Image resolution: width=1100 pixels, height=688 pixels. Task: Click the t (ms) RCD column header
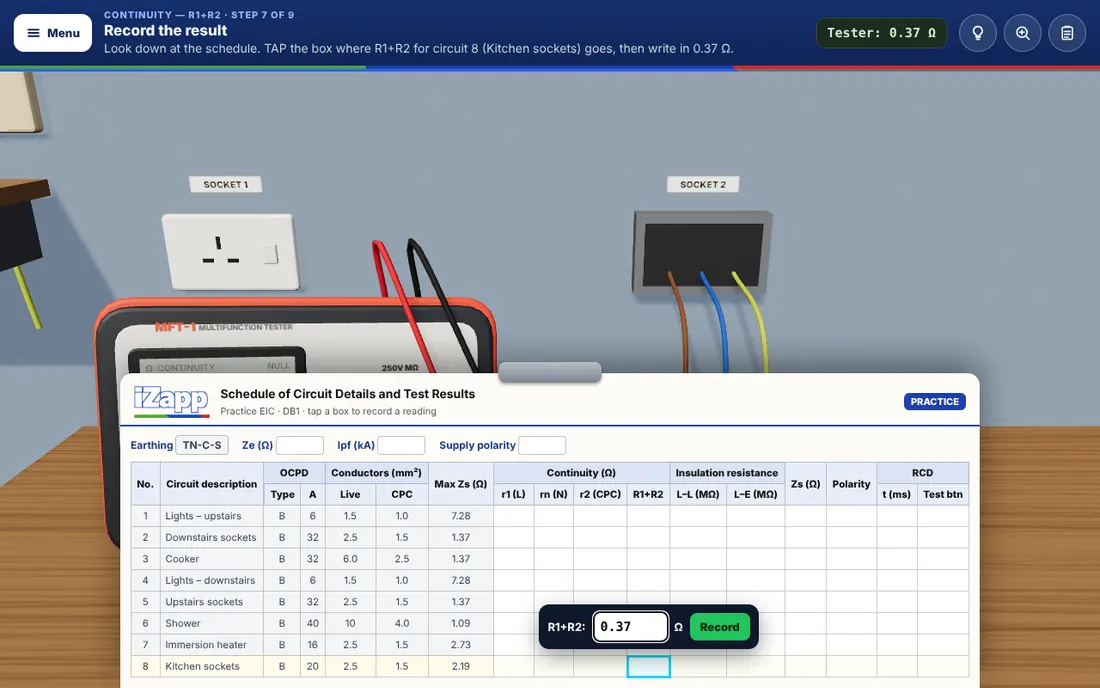pos(897,494)
